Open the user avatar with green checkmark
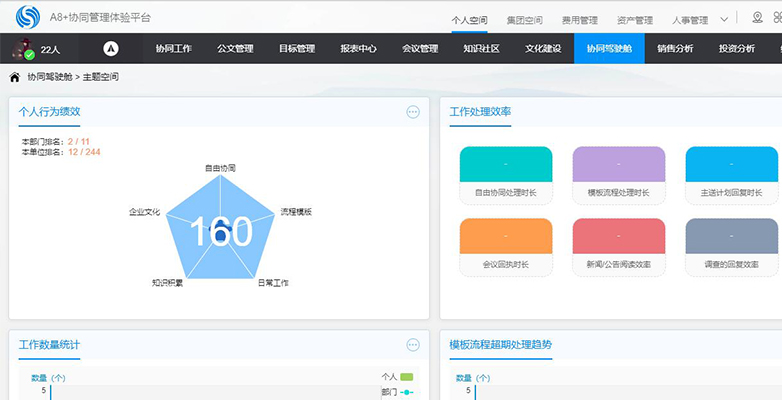Viewport: 782px width, 400px height. click(x=23, y=49)
